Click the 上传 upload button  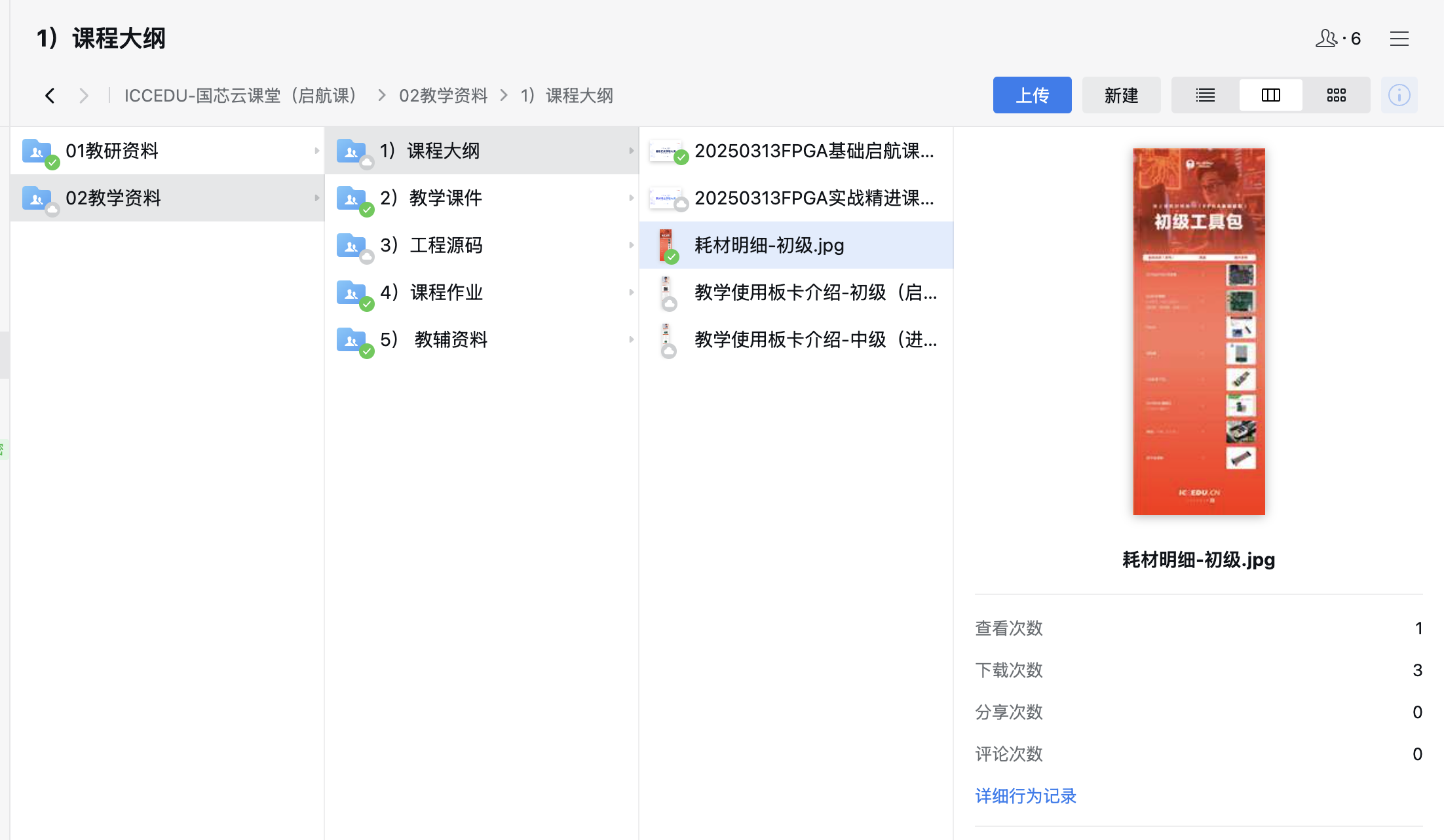coord(1032,94)
